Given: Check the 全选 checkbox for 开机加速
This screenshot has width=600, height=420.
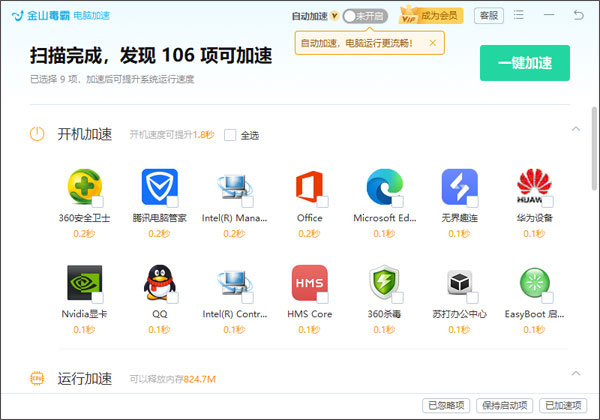Looking at the screenshot, I should pyautogui.click(x=230, y=135).
